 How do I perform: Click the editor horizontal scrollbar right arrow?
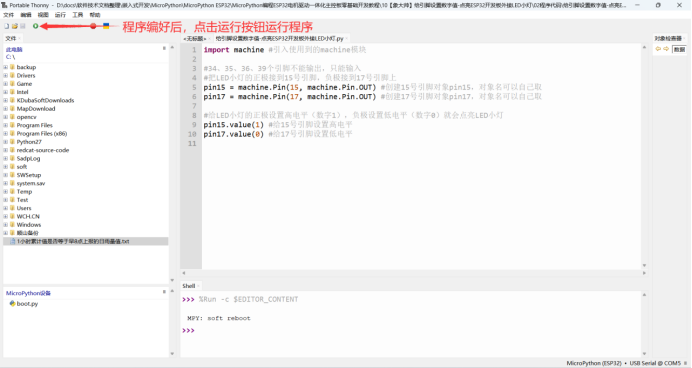(x=644, y=273)
